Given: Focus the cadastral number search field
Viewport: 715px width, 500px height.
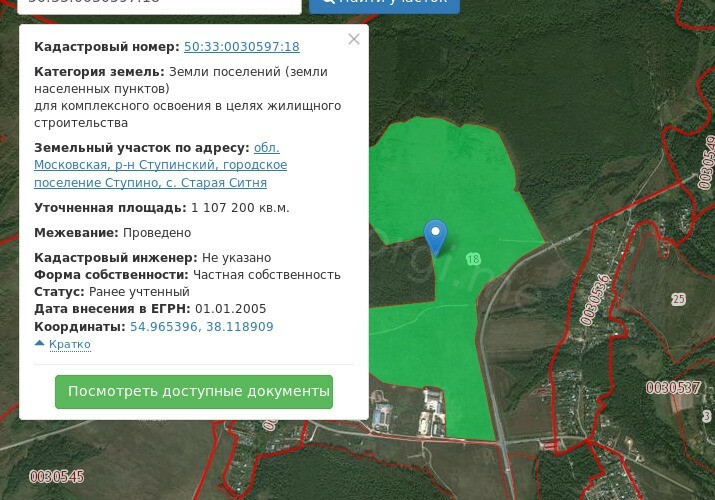Looking at the screenshot, I should click(160, 3).
